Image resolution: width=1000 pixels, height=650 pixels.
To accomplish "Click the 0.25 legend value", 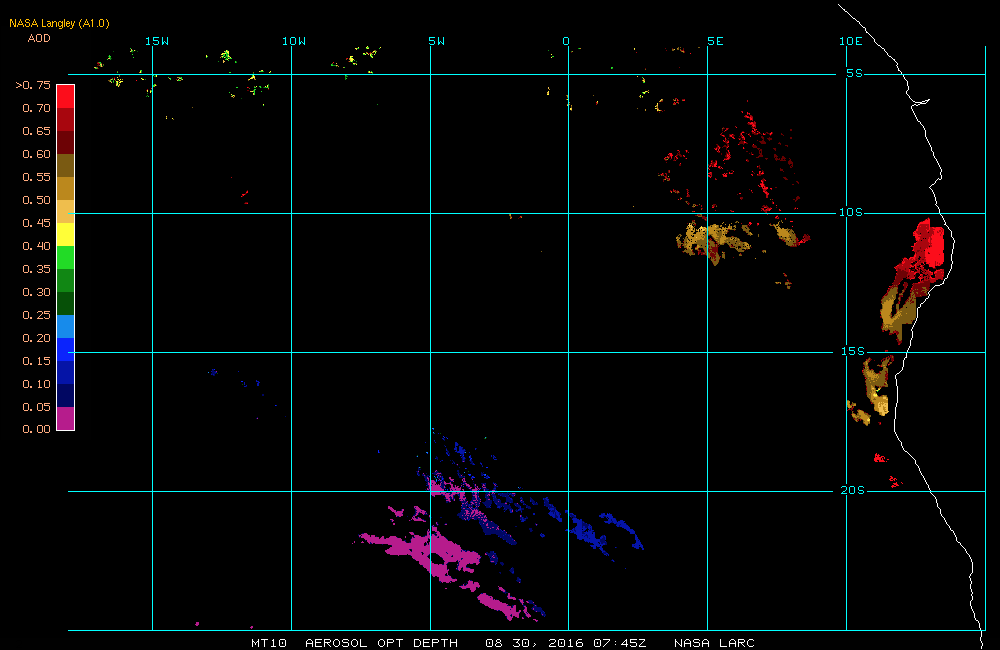I will point(36,315).
